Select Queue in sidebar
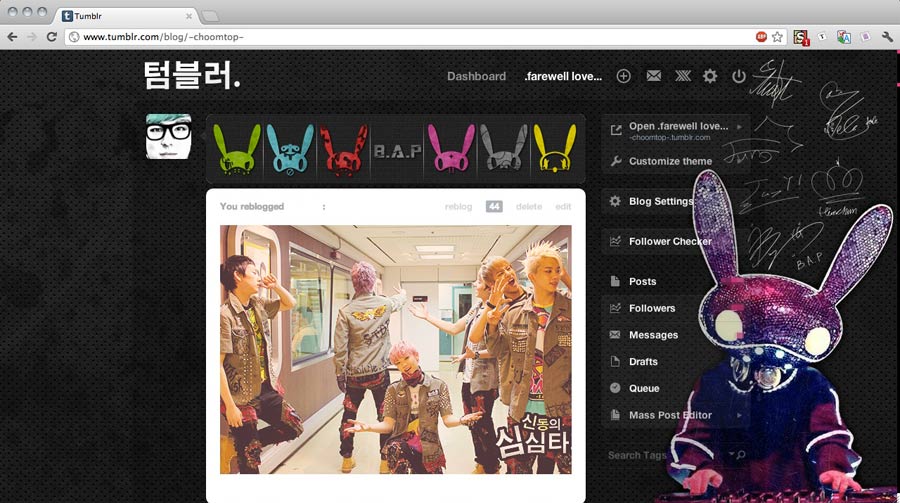The image size is (900, 503). [x=644, y=388]
